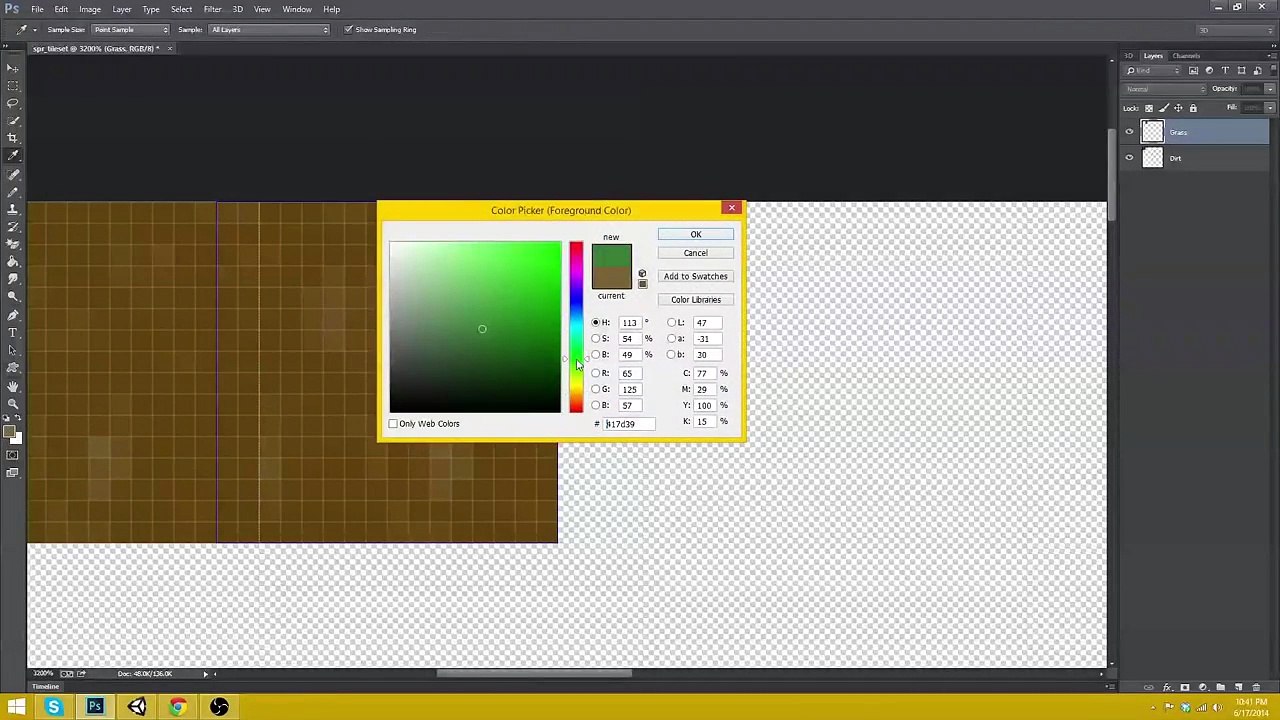1280x720 pixels.
Task: Click the filter for pixel layers icon
Action: coord(1193,71)
